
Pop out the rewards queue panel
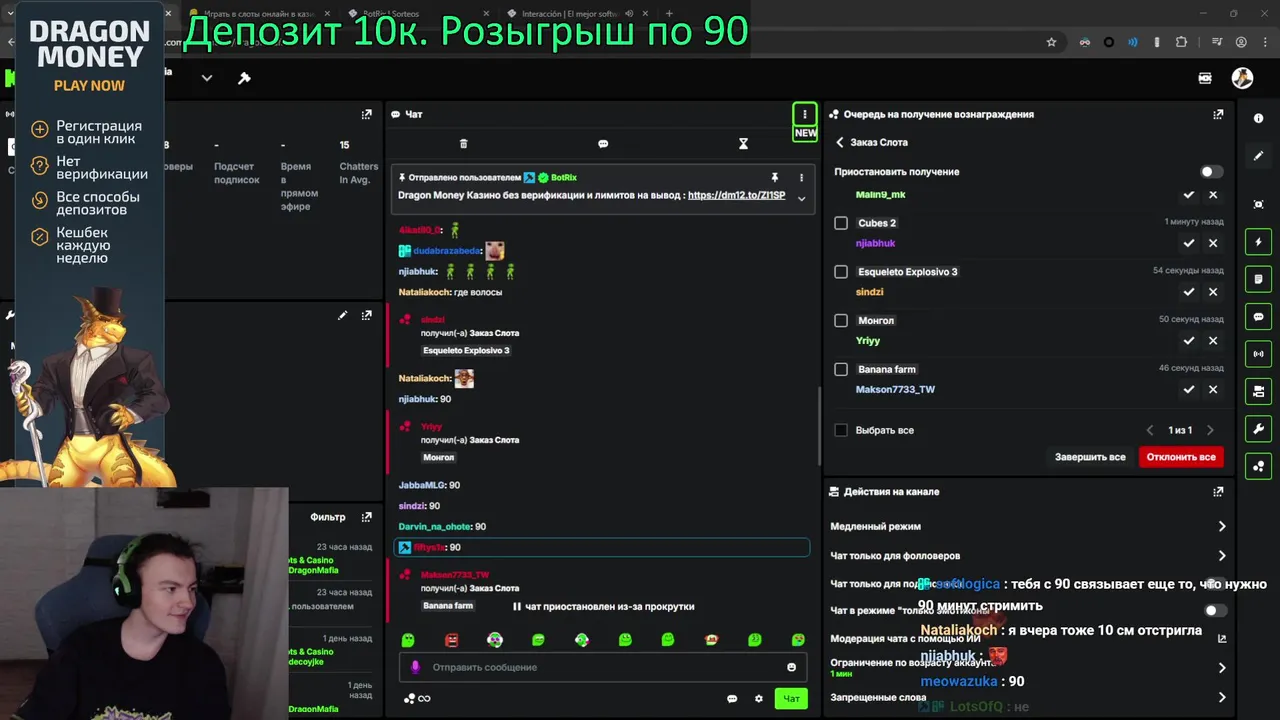click(x=1218, y=114)
